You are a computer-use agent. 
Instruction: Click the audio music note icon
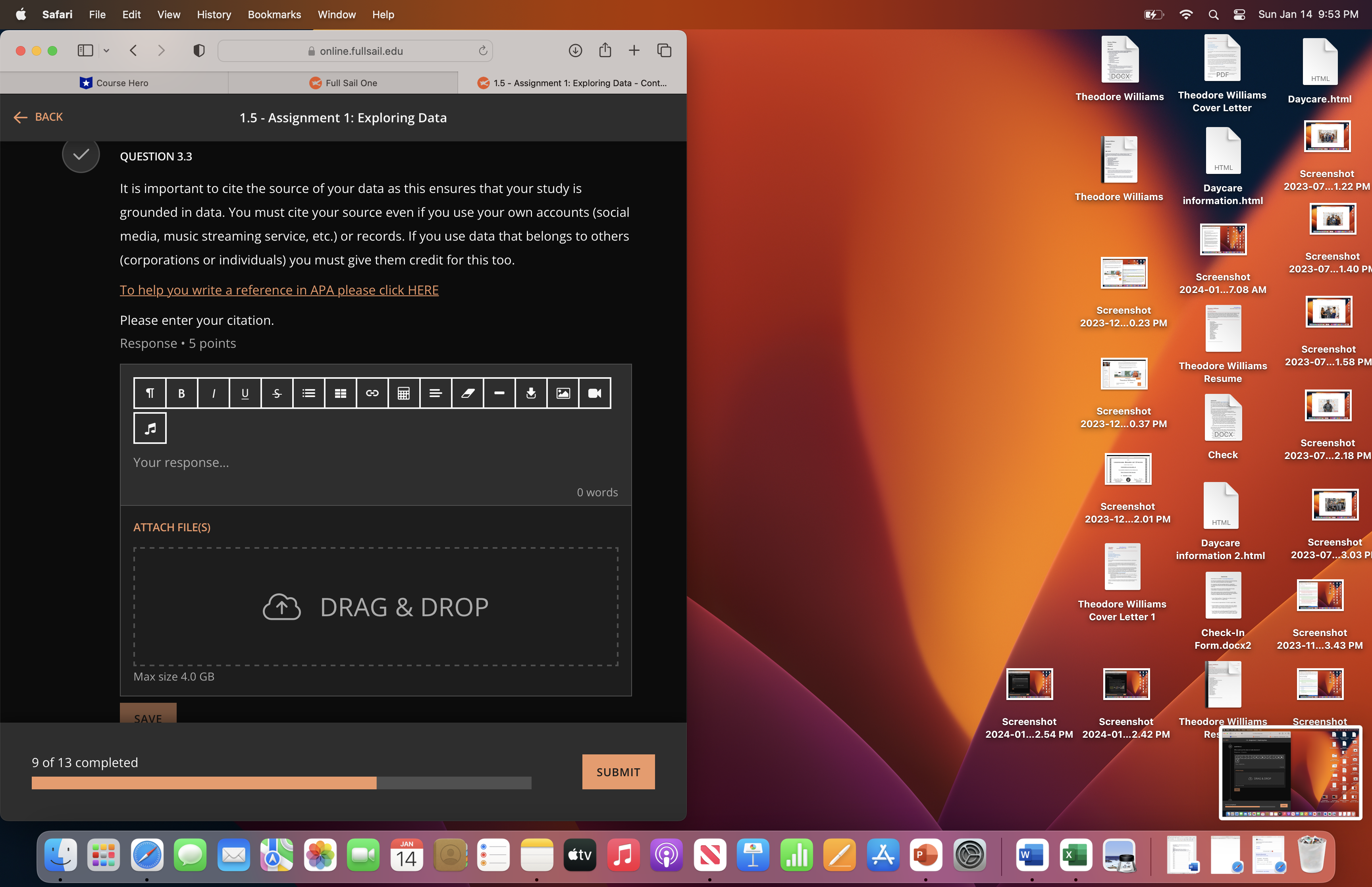(150, 428)
